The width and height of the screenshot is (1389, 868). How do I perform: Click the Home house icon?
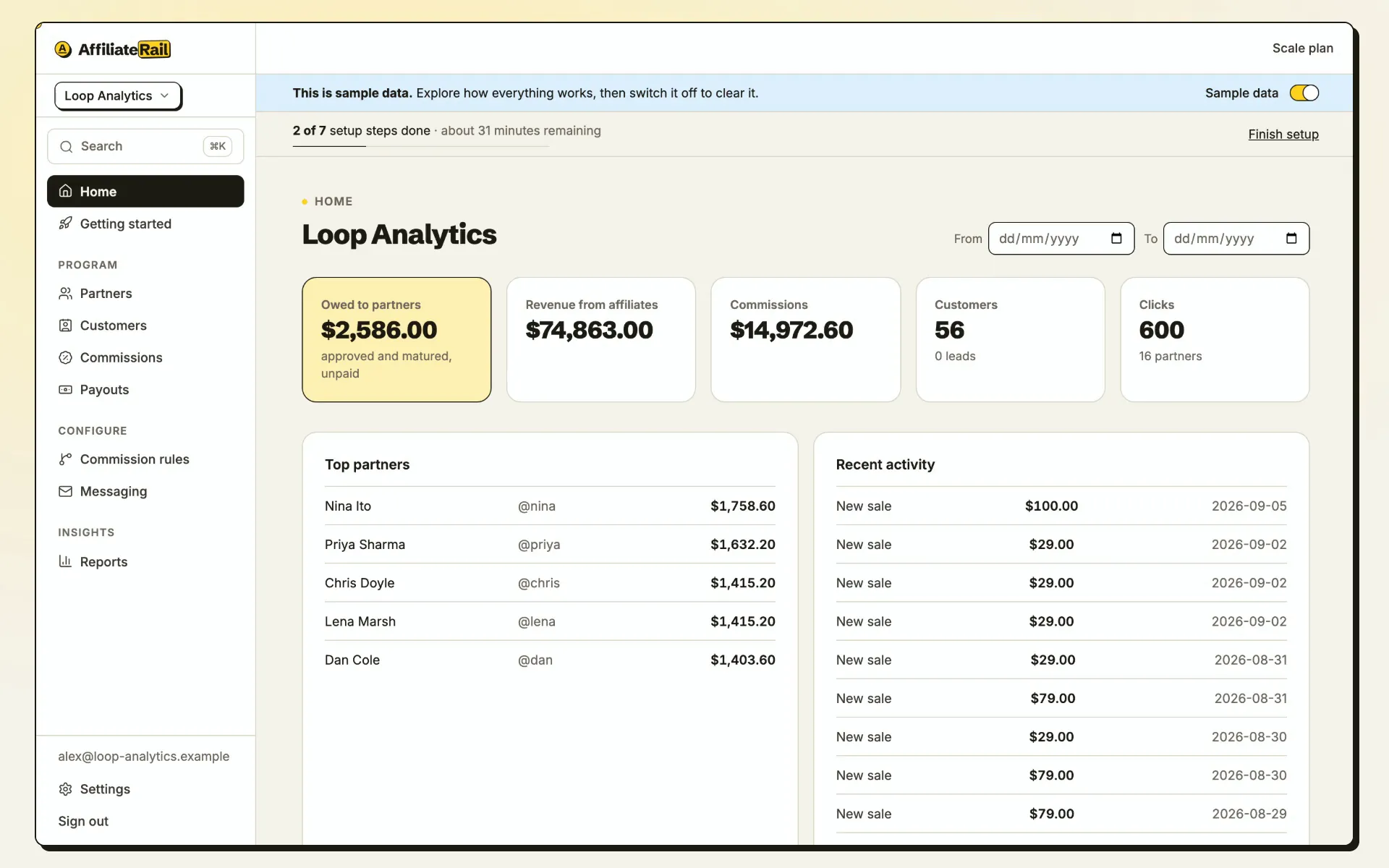coord(66,191)
